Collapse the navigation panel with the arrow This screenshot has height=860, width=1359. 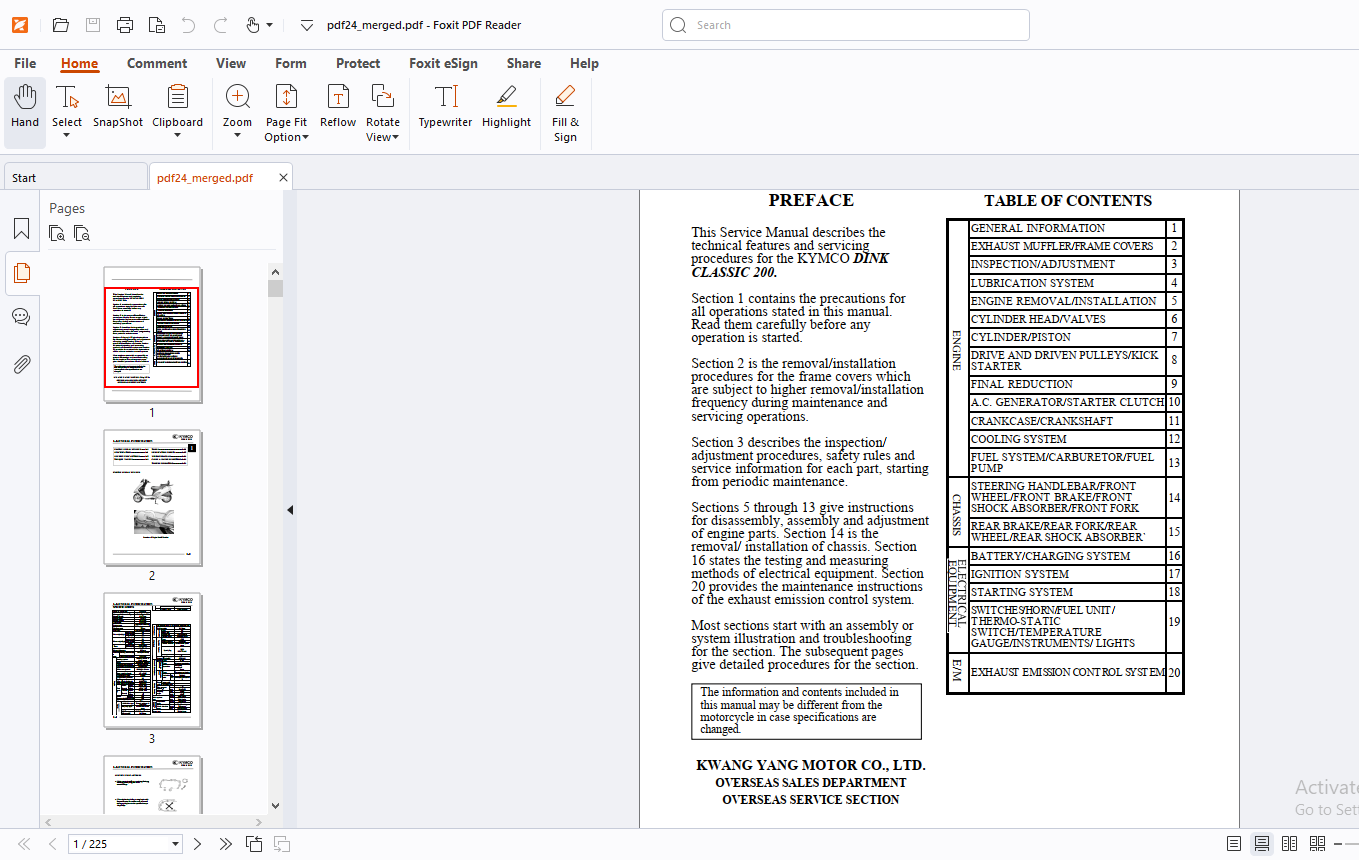(x=290, y=510)
